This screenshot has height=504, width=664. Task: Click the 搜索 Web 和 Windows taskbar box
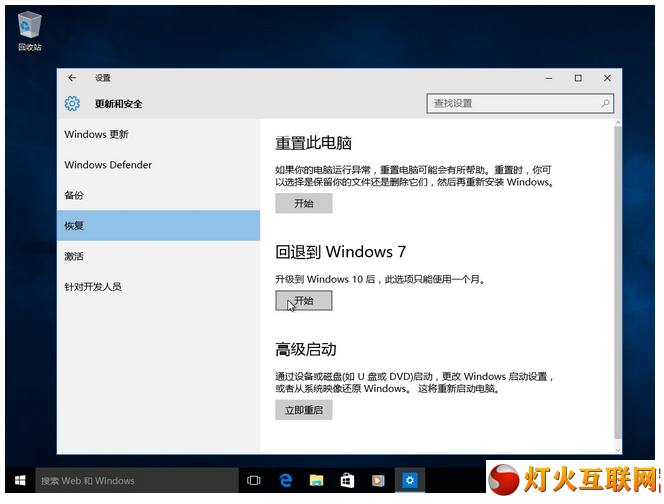(137, 480)
